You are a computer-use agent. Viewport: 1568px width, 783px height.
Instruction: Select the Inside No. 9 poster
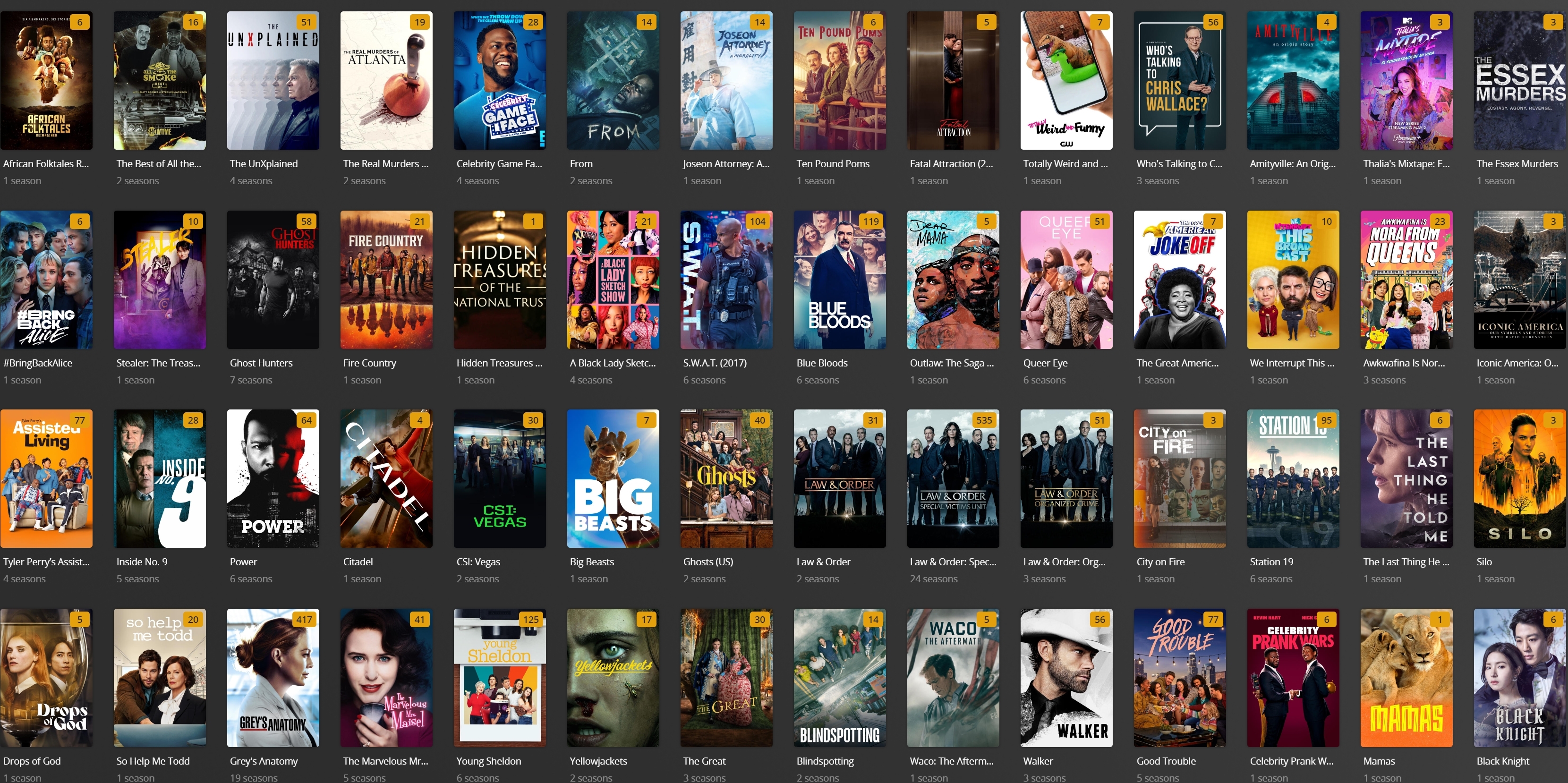pos(160,478)
